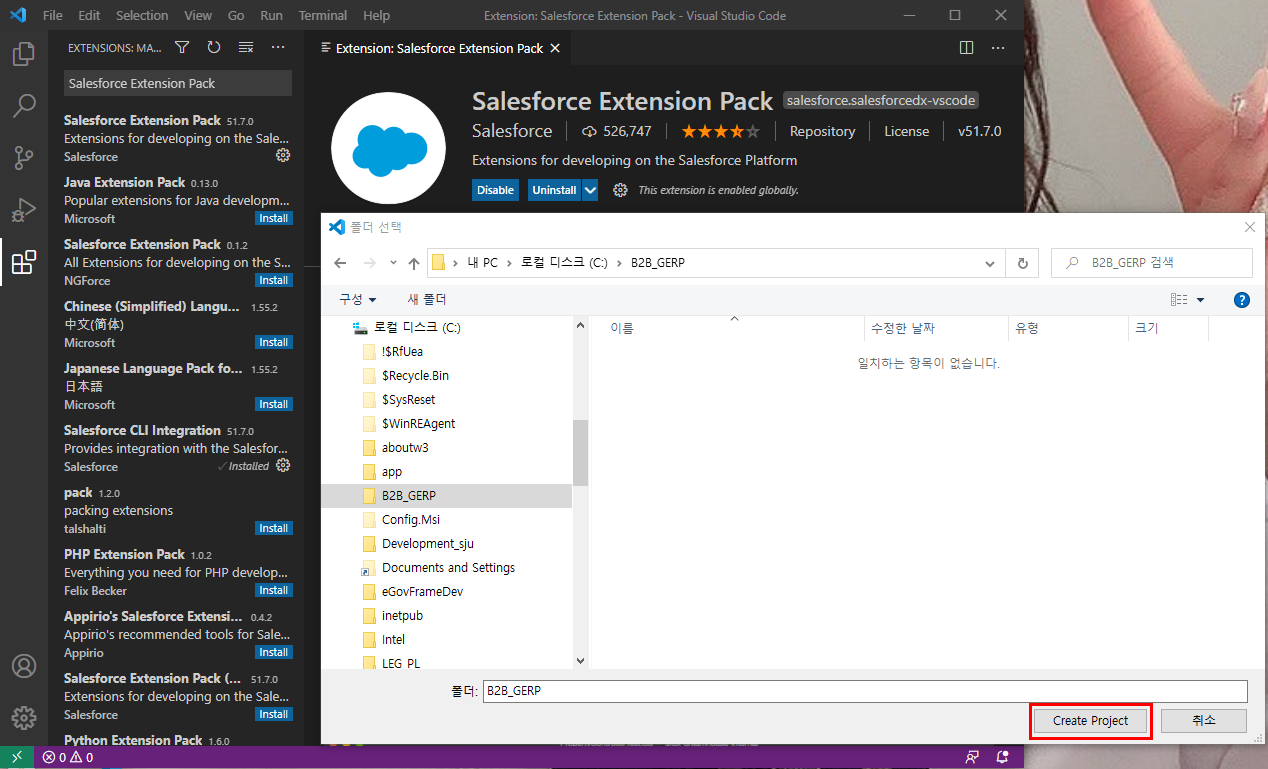Open the Explorer view in activity bar
Image resolution: width=1268 pixels, height=769 pixels.
(x=24, y=53)
